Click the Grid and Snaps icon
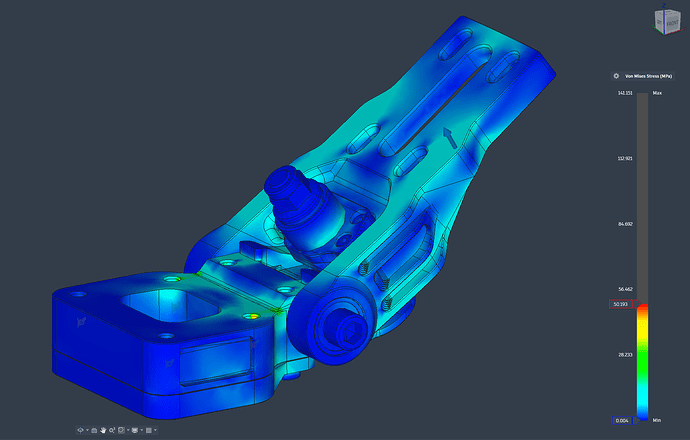Image resolution: width=690 pixels, height=440 pixels. 148,431
